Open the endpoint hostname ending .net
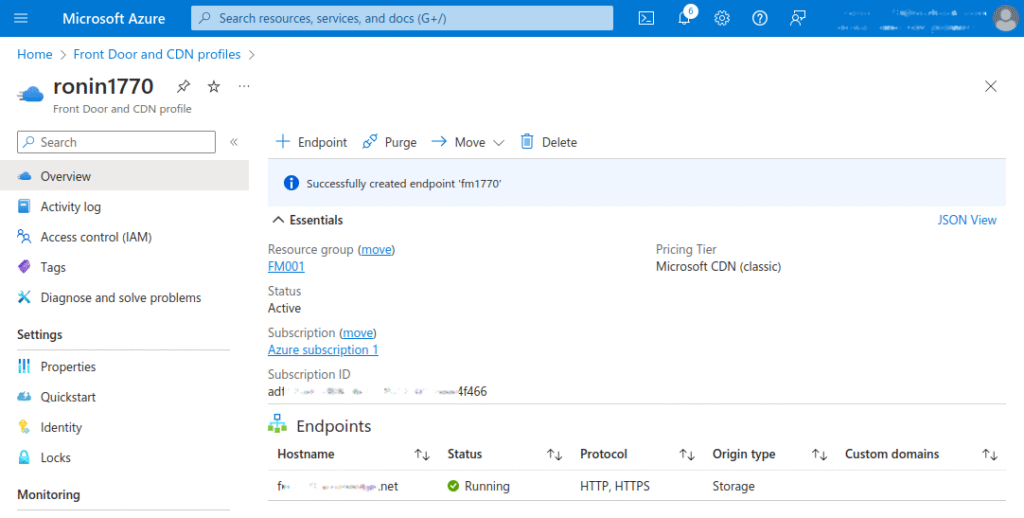The image size is (1024, 518). (338, 486)
